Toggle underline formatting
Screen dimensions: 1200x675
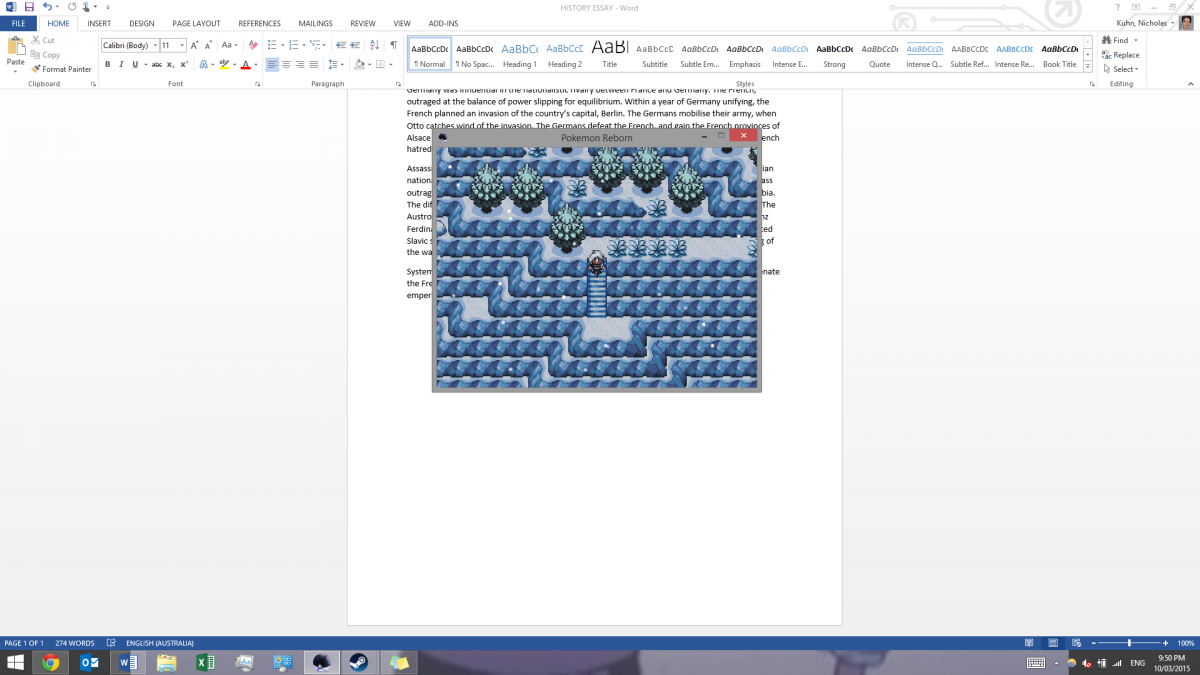point(135,64)
